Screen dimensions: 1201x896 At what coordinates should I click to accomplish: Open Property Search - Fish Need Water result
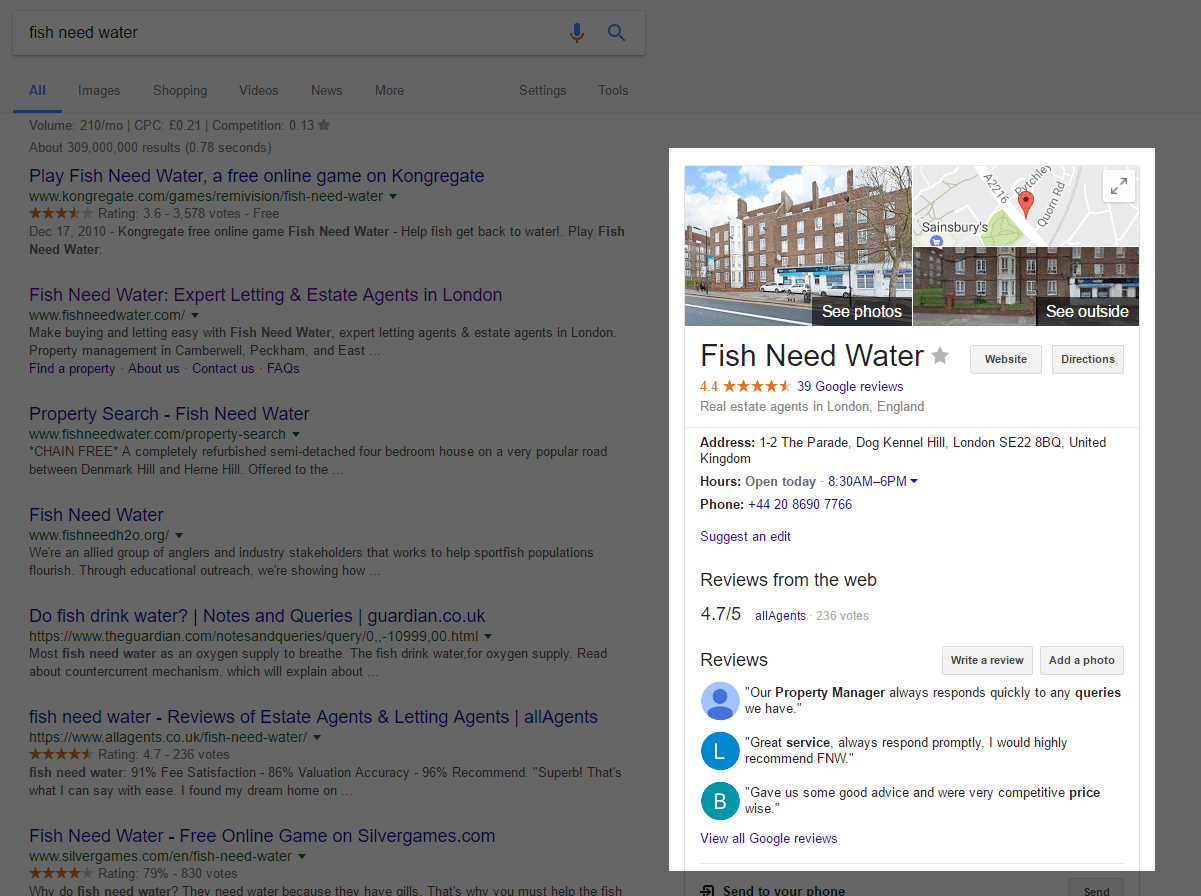coord(169,414)
